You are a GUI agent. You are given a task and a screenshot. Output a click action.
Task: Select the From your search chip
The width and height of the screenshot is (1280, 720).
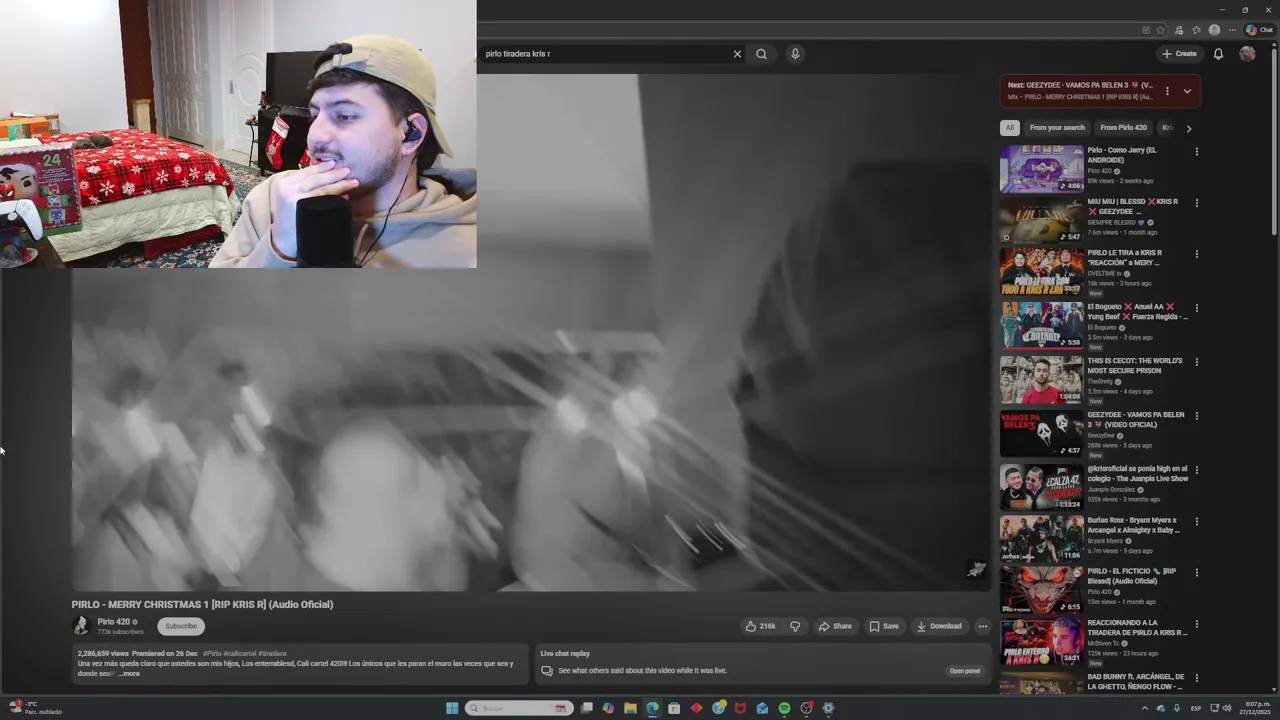(x=1057, y=128)
